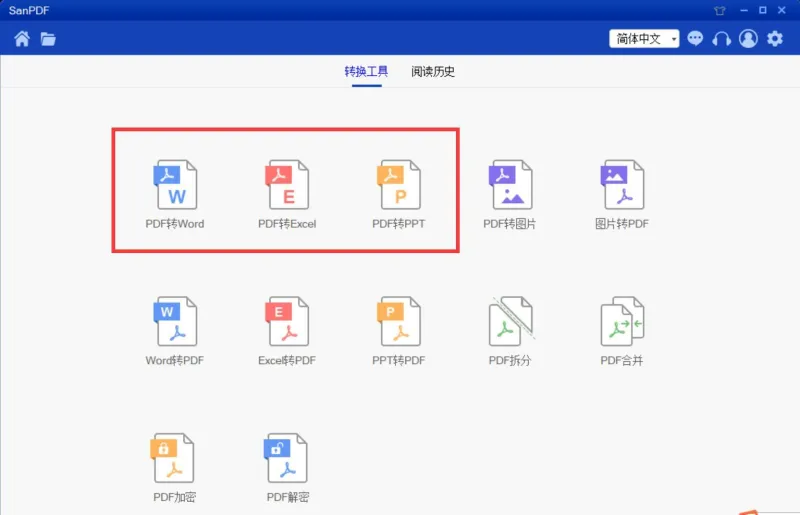
Task: Click the skin shirt icon in title bar
Action: point(720,10)
